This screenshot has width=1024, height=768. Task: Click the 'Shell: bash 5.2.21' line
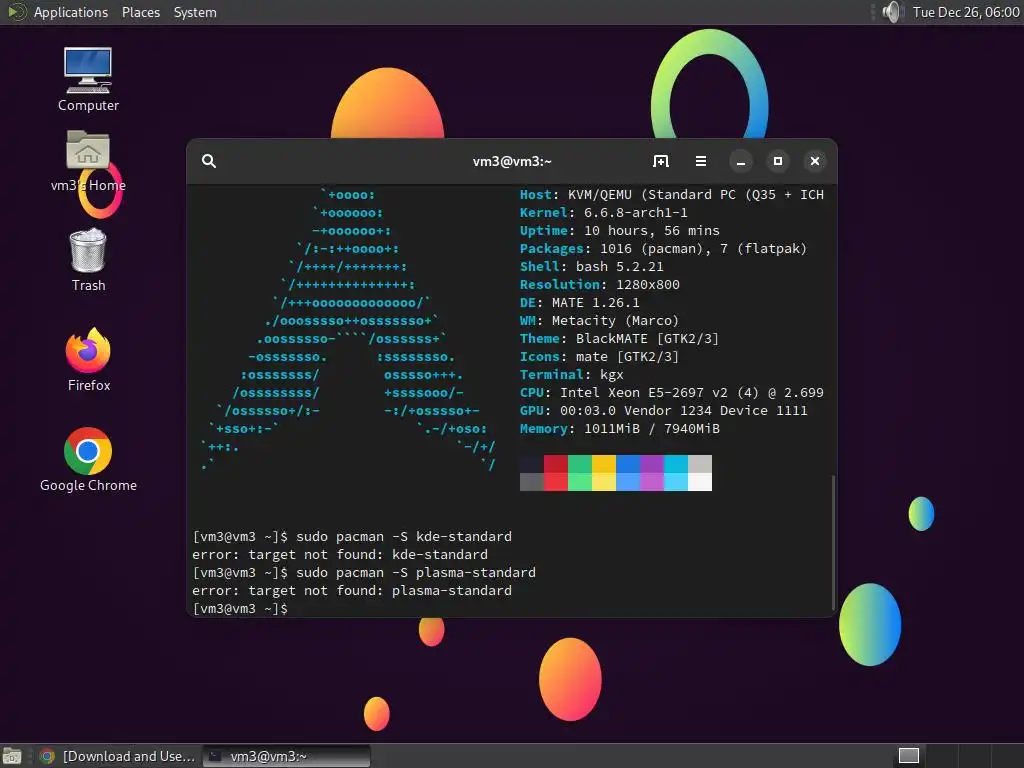(592, 266)
